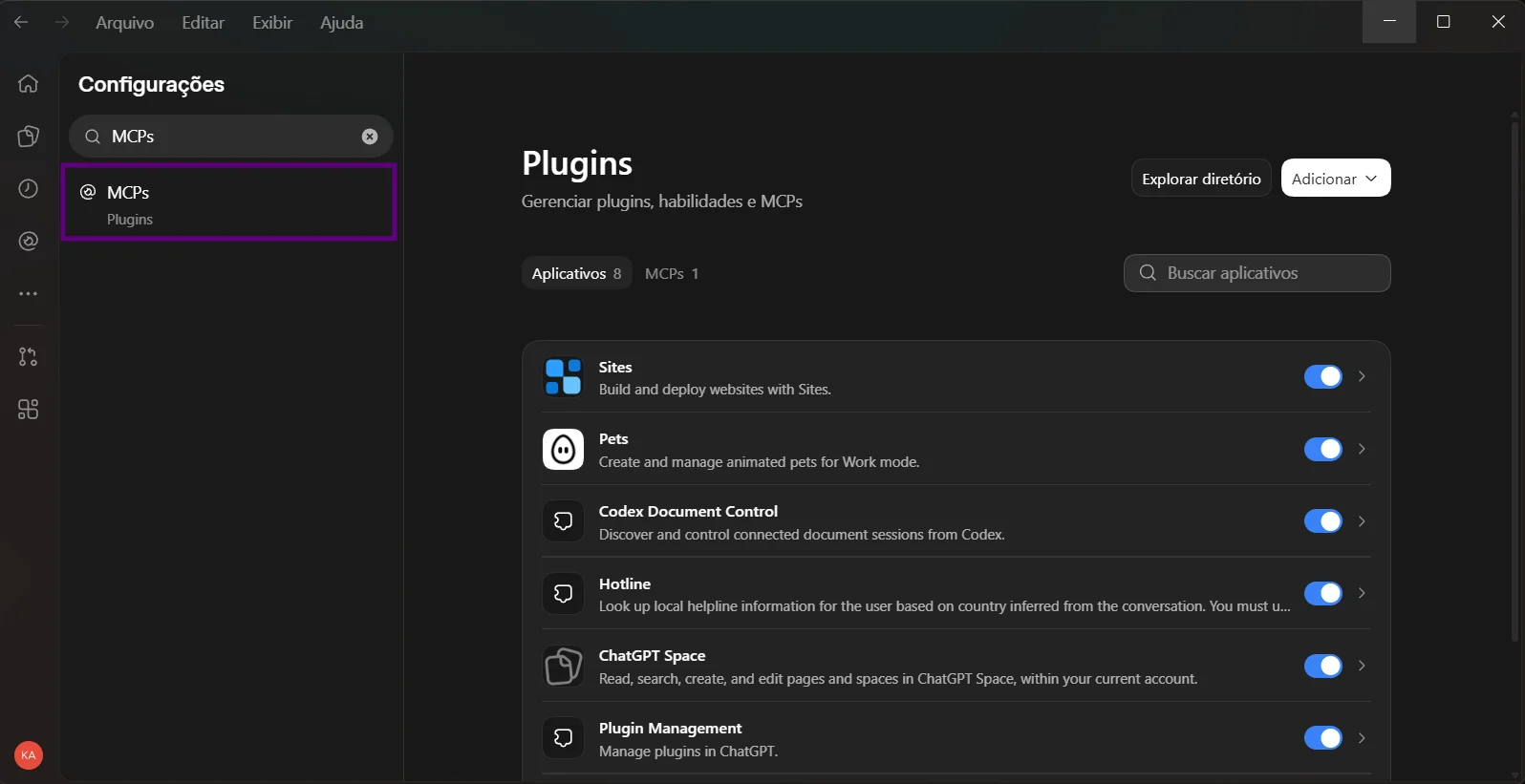Open ChatGPT Space details chevron

1362,666
